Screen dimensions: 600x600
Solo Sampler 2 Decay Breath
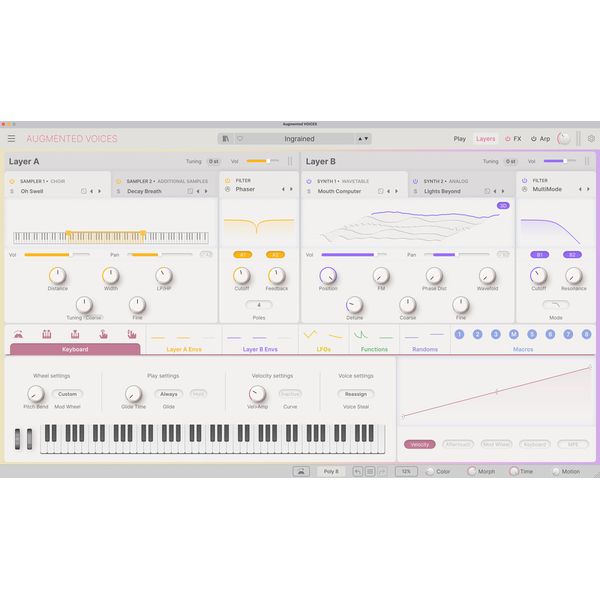pyautogui.click(x=118, y=191)
